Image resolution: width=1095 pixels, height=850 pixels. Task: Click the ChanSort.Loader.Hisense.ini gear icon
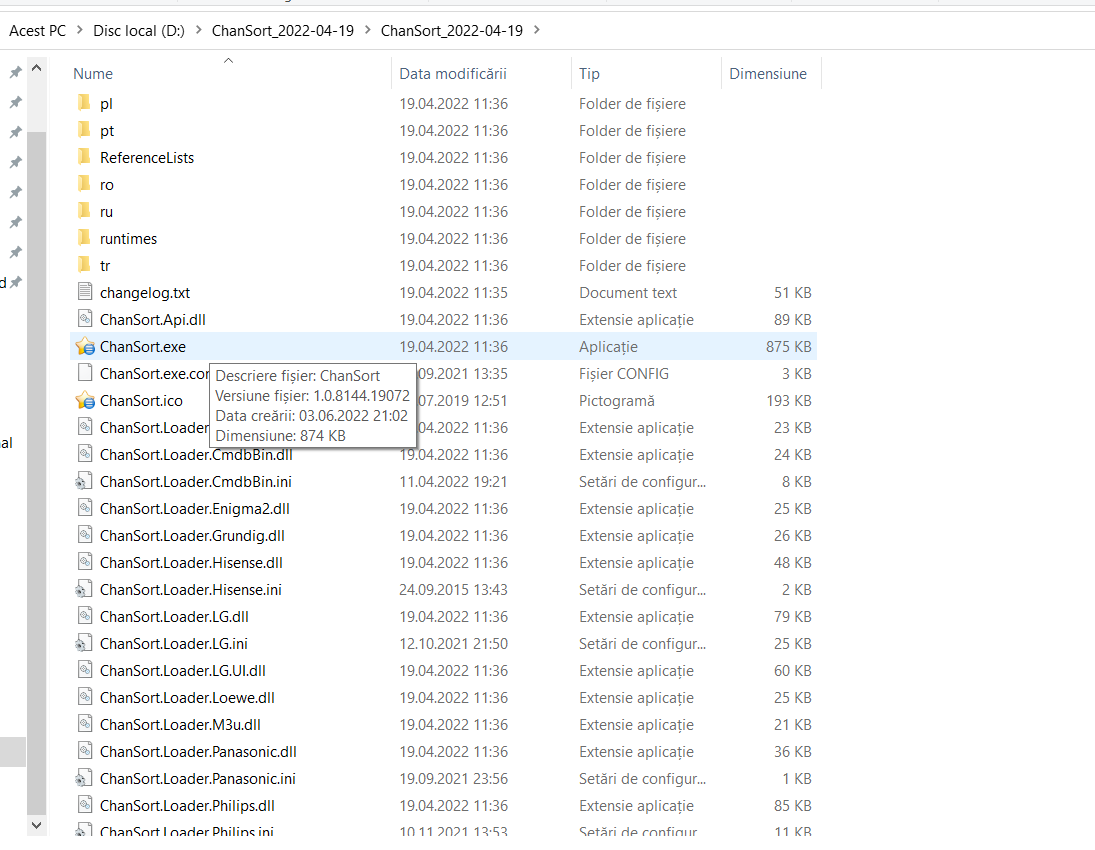[x=84, y=589]
